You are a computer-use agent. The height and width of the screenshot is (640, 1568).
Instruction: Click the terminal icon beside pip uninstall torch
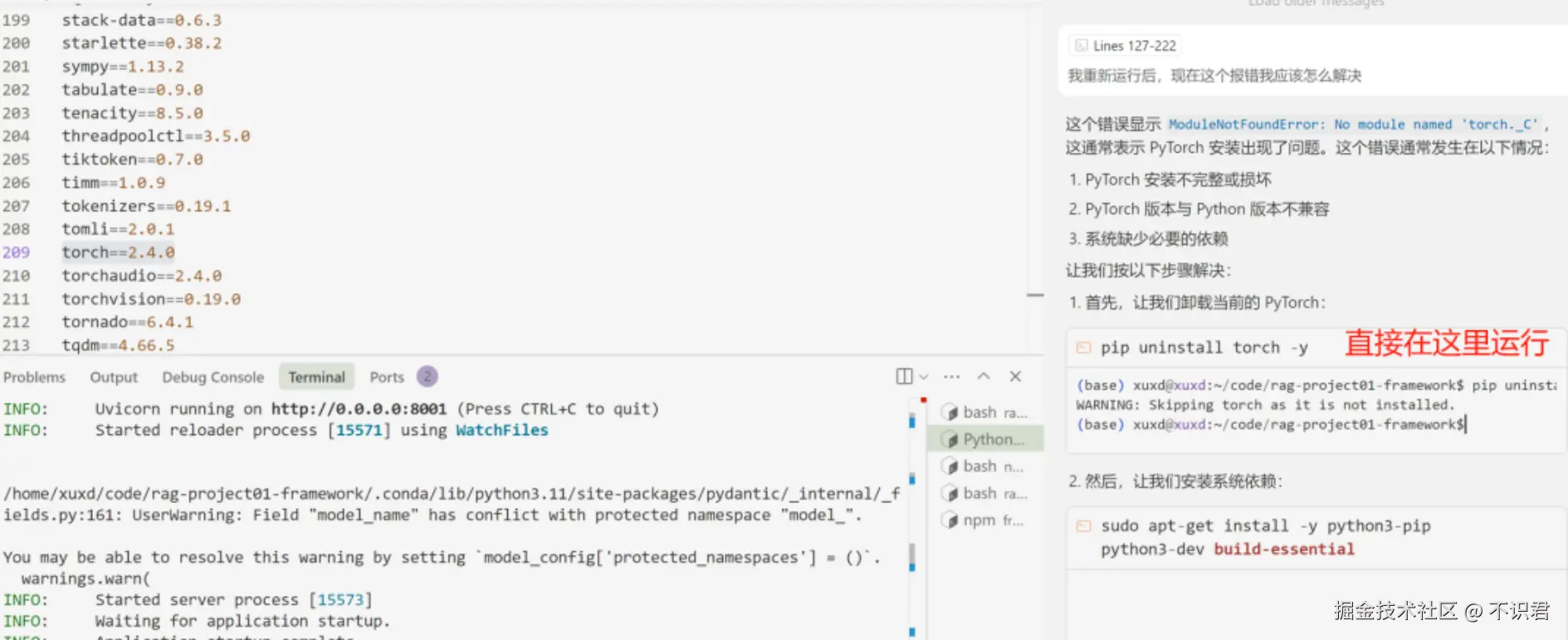1083,348
